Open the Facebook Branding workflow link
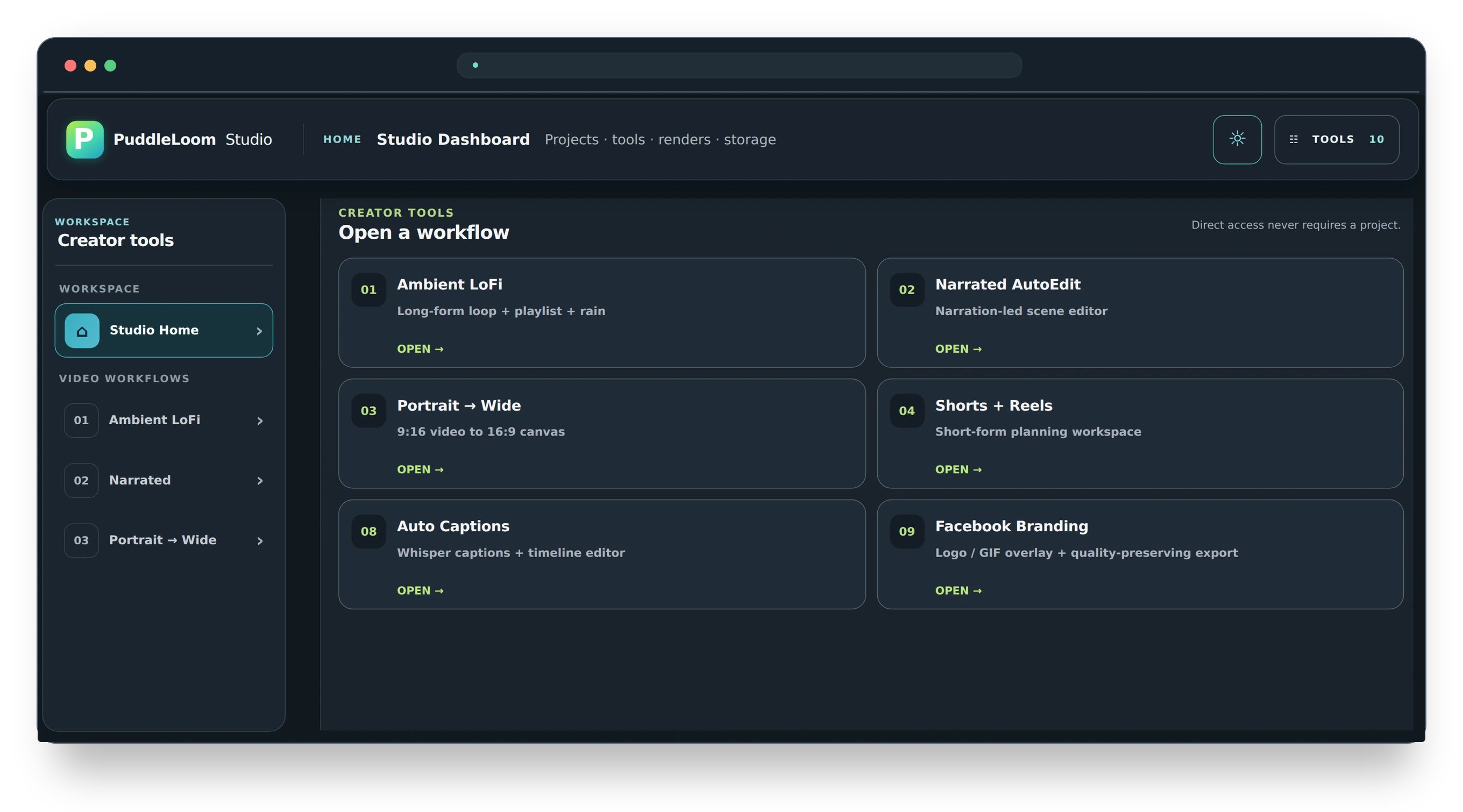This screenshot has height=812, width=1463. pyautogui.click(x=958, y=590)
